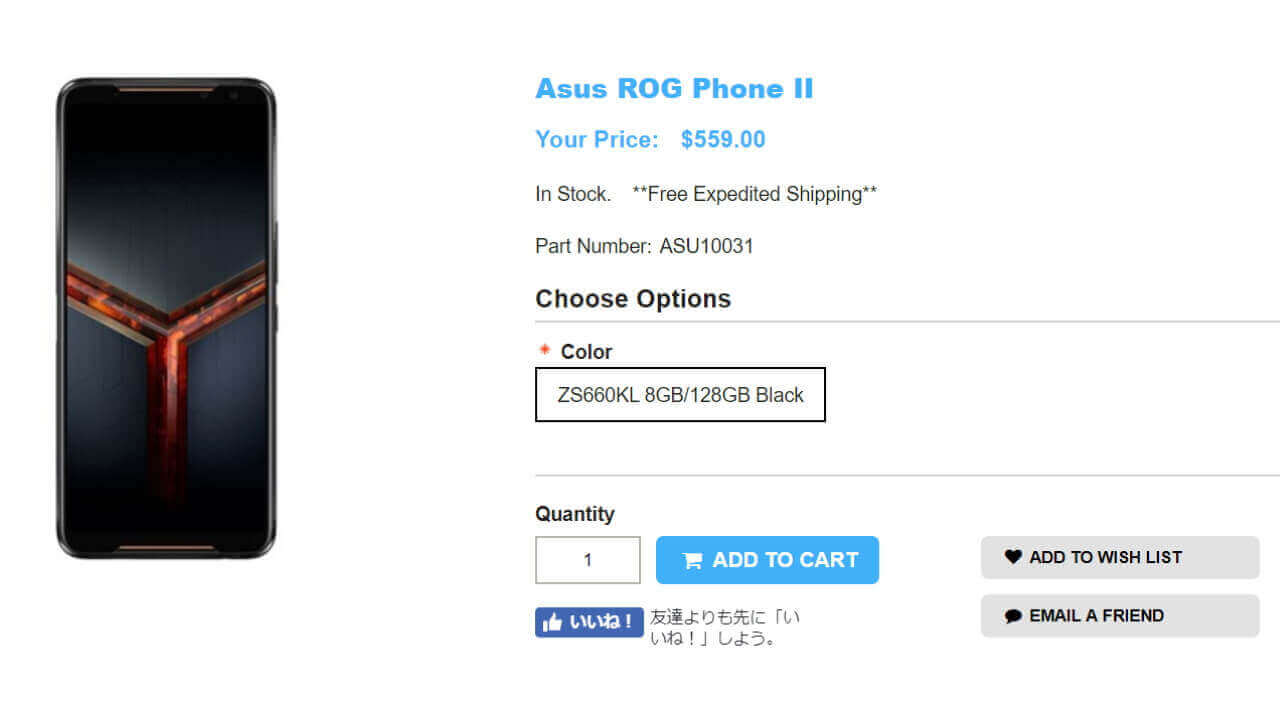Select the ZS660KL 8GB/128GB Black option
Image resolution: width=1280 pixels, height=720 pixels.
[x=680, y=395]
